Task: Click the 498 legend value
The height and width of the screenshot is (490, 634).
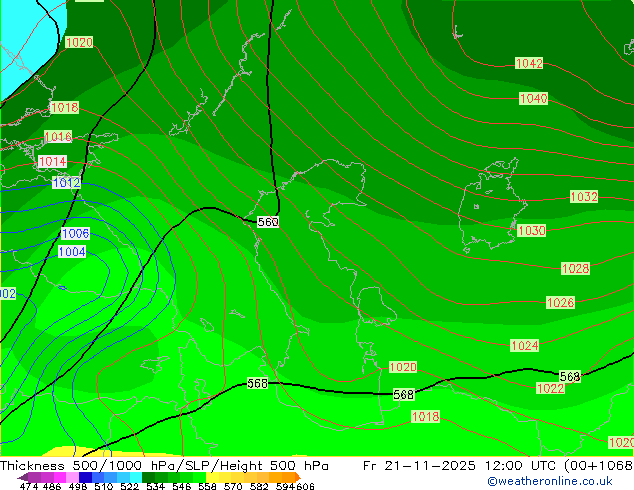Action: [x=78, y=486]
